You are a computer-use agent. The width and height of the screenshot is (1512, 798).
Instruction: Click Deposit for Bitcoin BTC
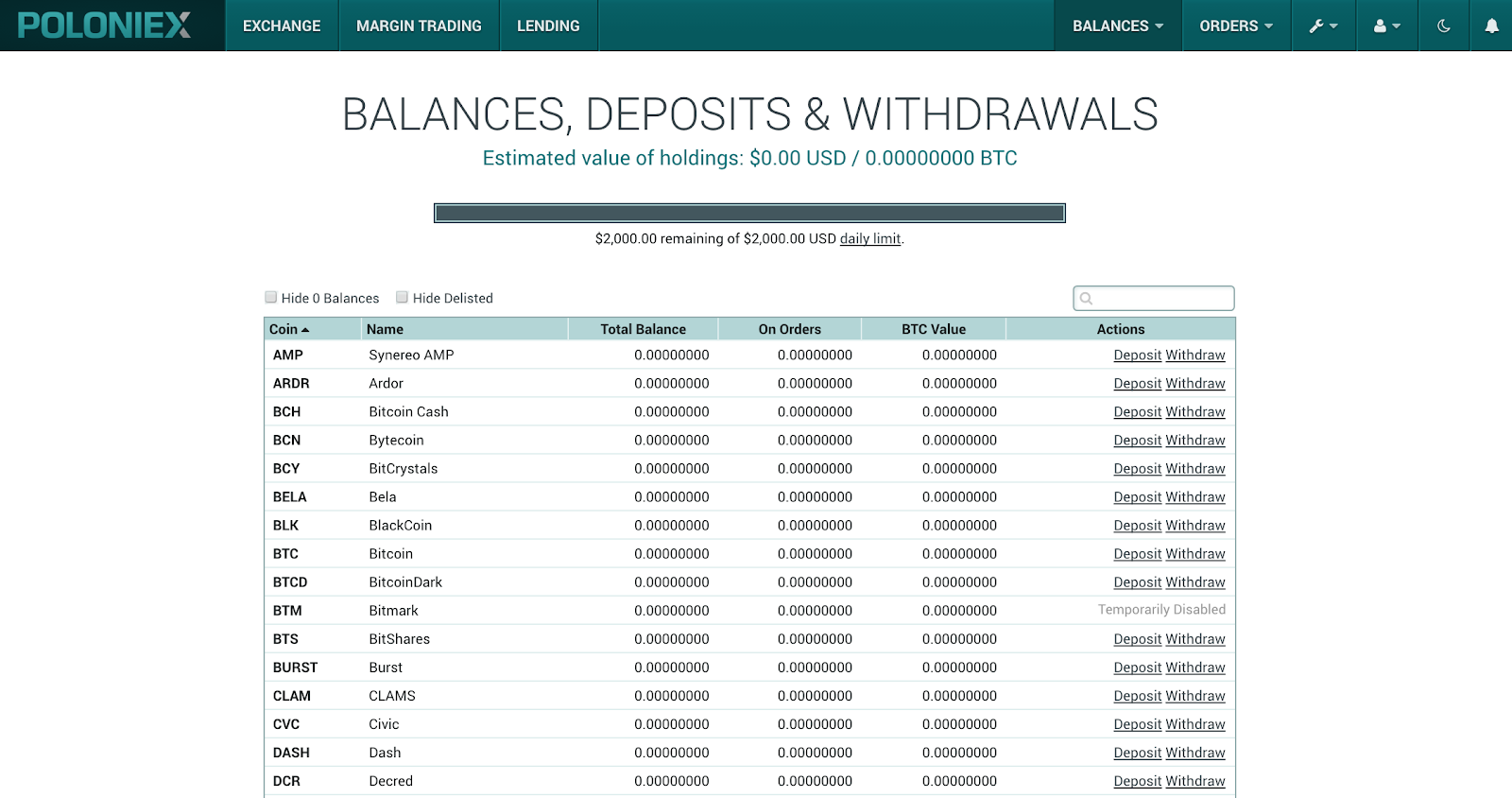coord(1137,553)
